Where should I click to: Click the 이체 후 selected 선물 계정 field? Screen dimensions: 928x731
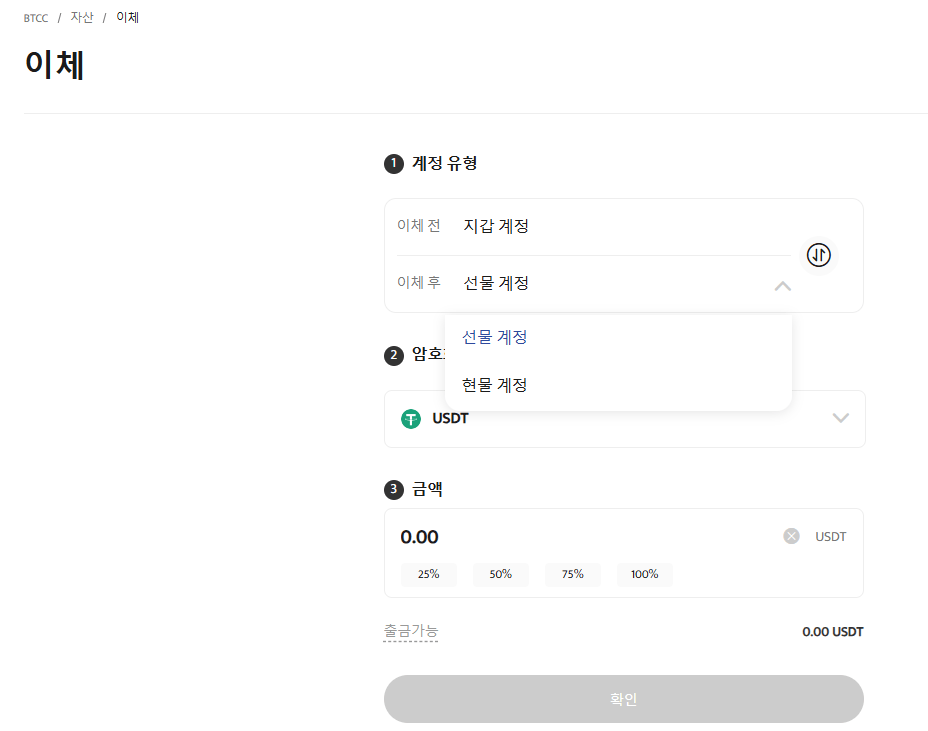point(496,283)
